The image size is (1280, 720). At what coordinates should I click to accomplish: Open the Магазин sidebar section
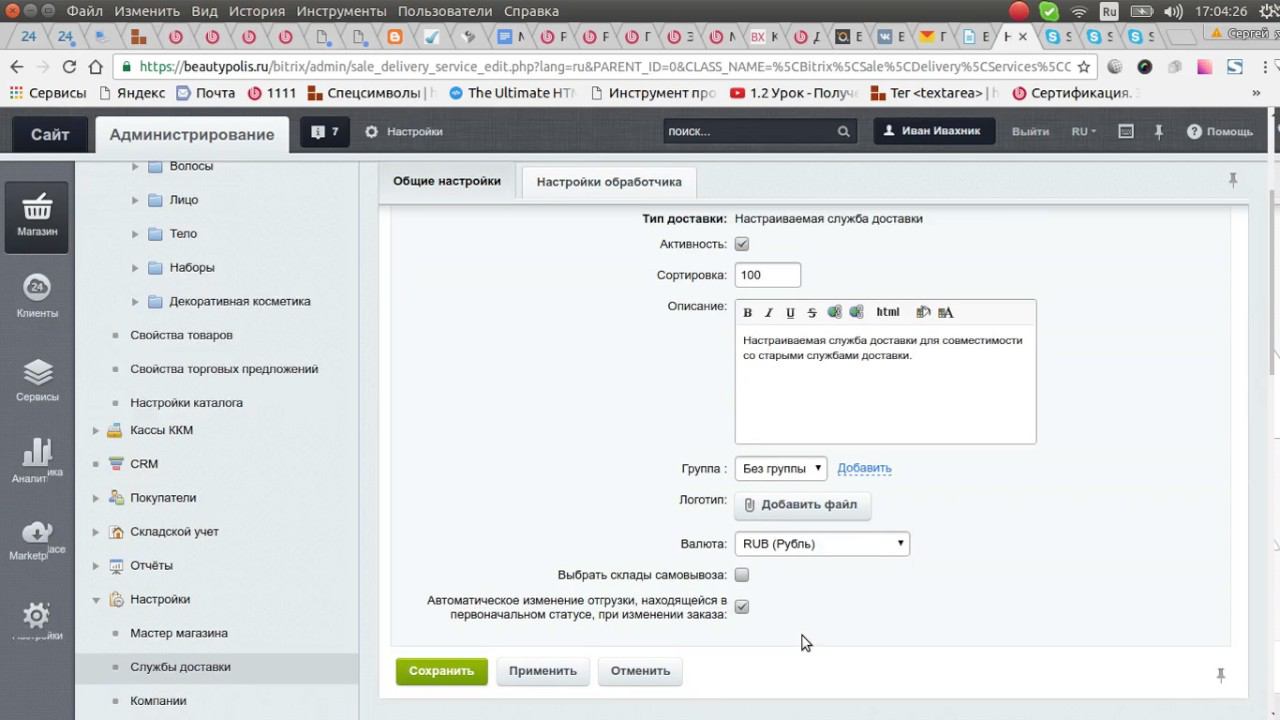tap(37, 215)
